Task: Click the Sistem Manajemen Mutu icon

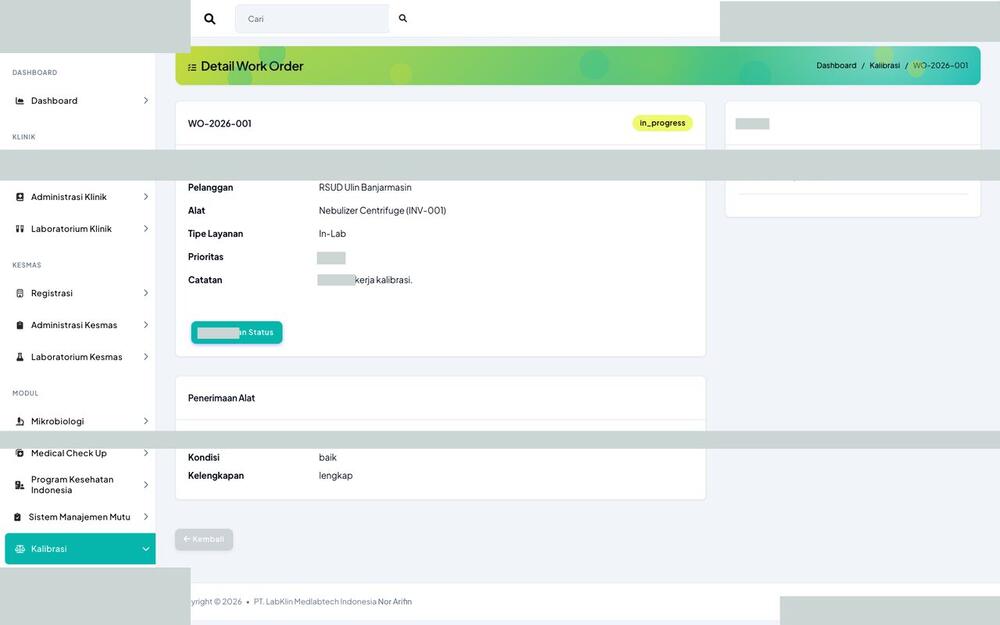Action: [17, 517]
